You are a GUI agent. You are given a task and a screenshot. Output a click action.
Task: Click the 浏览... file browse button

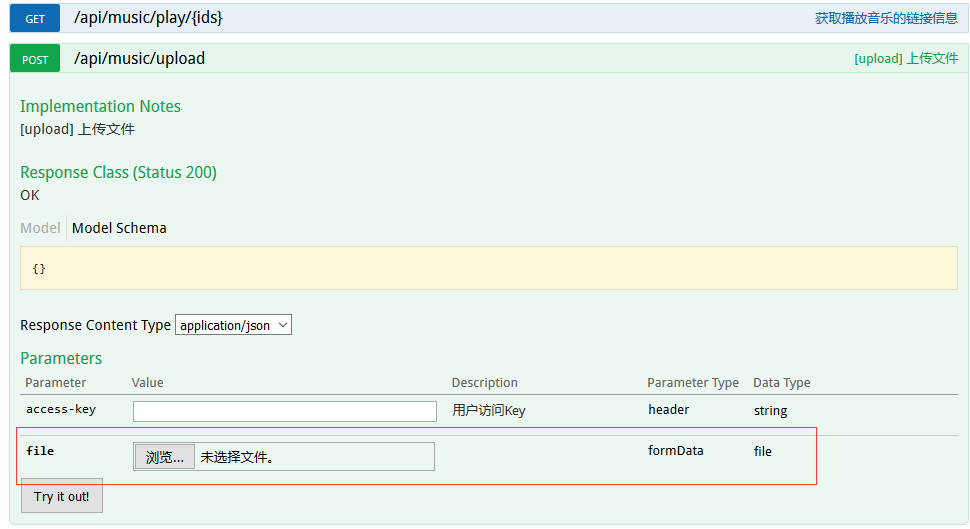165,457
